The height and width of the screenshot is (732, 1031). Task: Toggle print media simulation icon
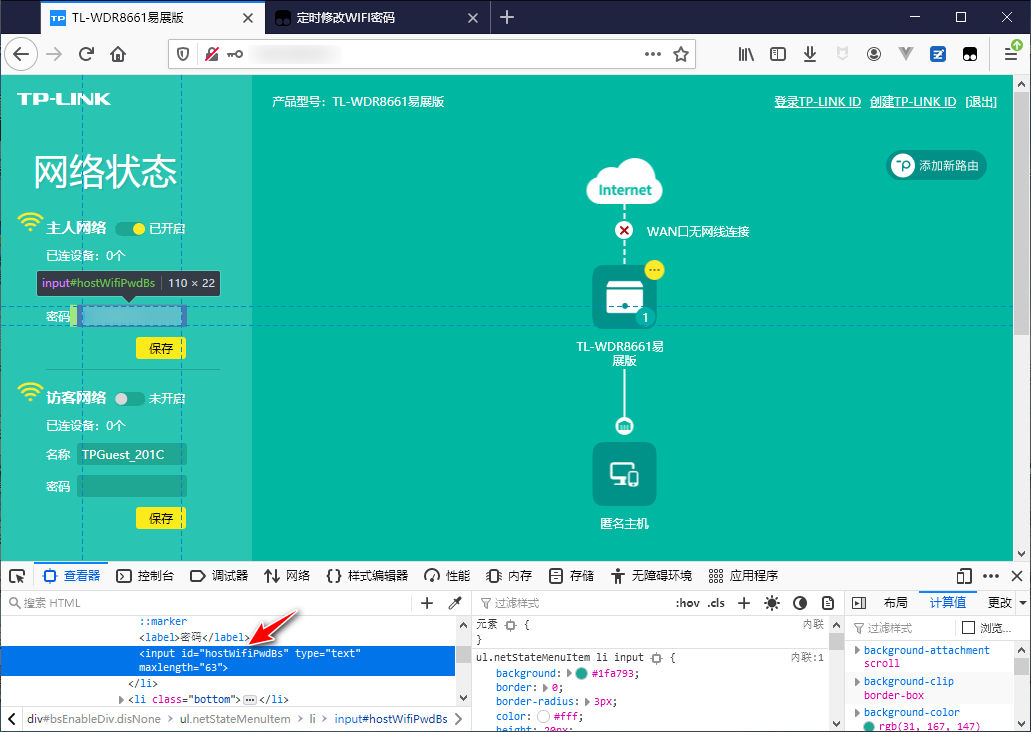click(x=828, y=603)
